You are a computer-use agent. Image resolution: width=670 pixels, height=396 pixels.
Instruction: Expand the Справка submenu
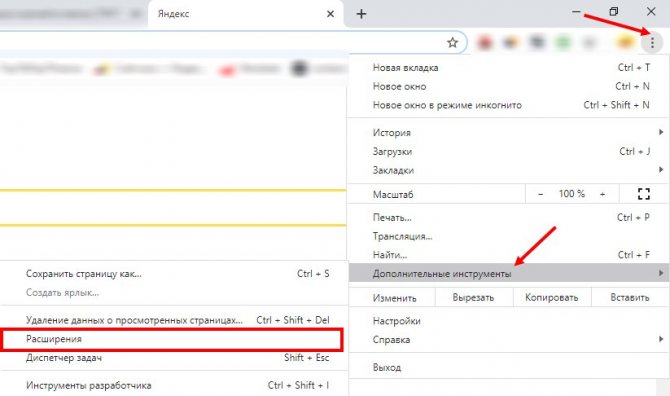pyautogui.click(x=508, y=340)
